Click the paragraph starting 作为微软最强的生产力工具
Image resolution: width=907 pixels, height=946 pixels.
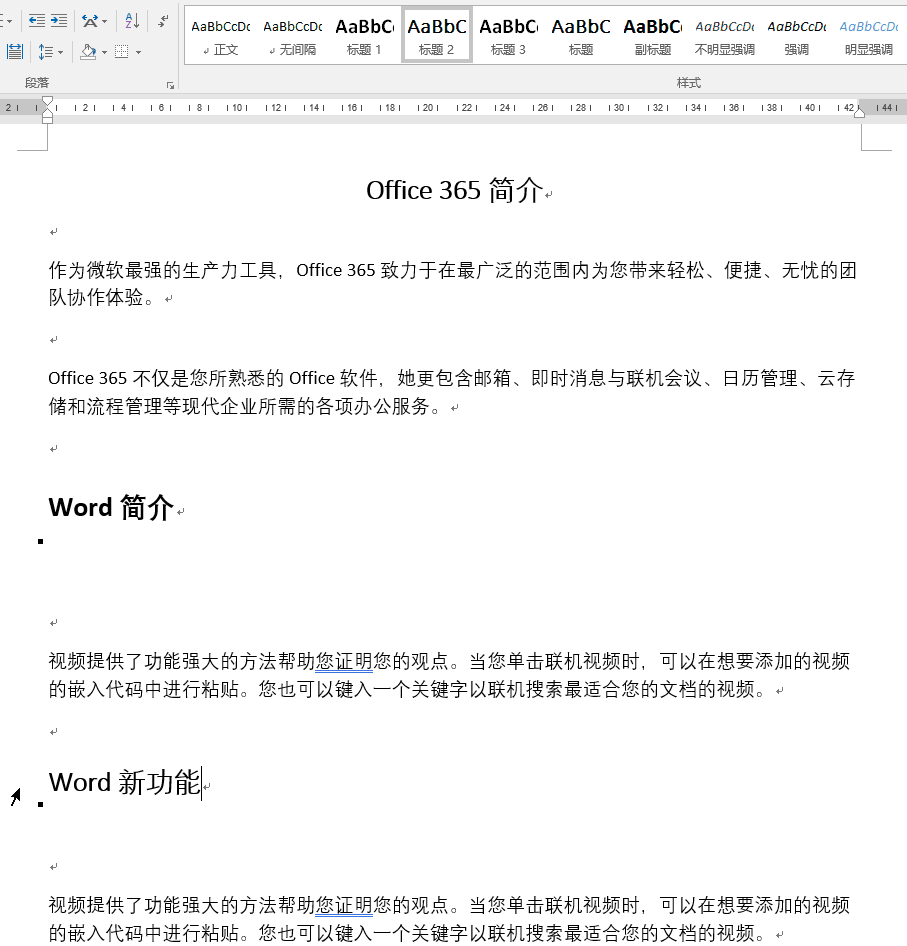click(x=453, y=284)
